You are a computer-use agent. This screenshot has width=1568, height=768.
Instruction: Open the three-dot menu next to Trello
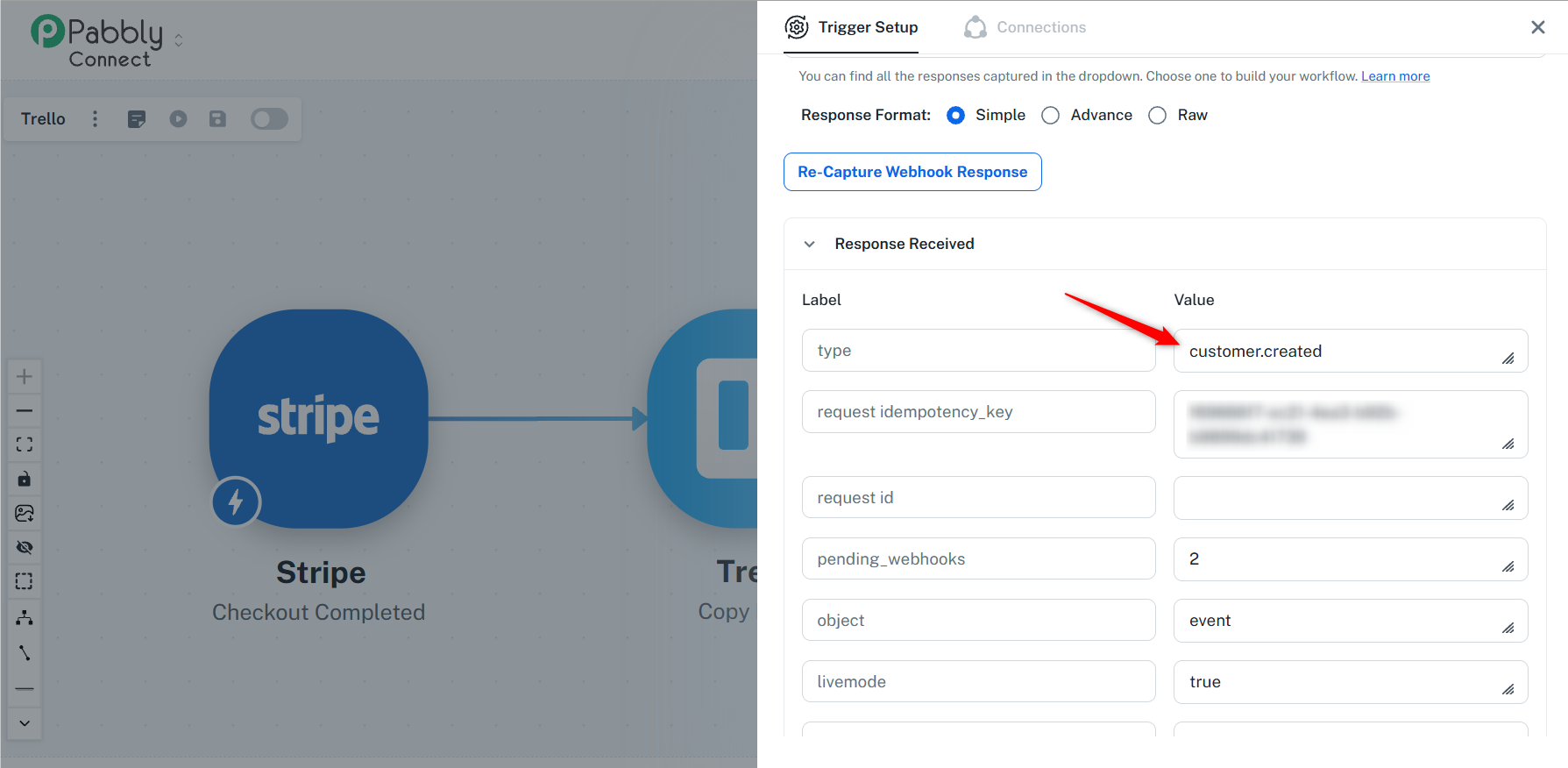[x=96, y=119]
